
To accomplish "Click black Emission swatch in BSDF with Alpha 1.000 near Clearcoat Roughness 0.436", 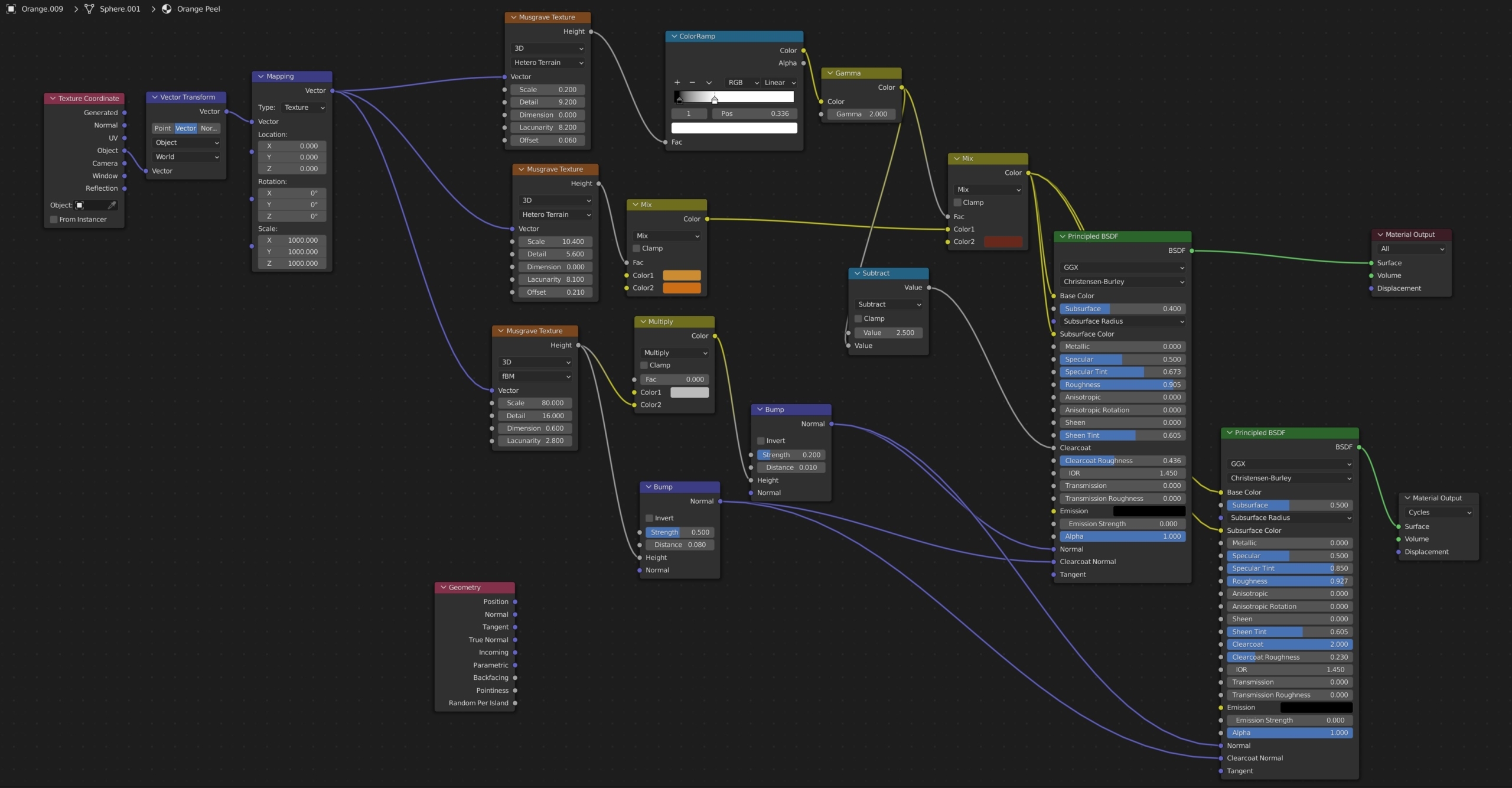I will [x=1149, y=512].
